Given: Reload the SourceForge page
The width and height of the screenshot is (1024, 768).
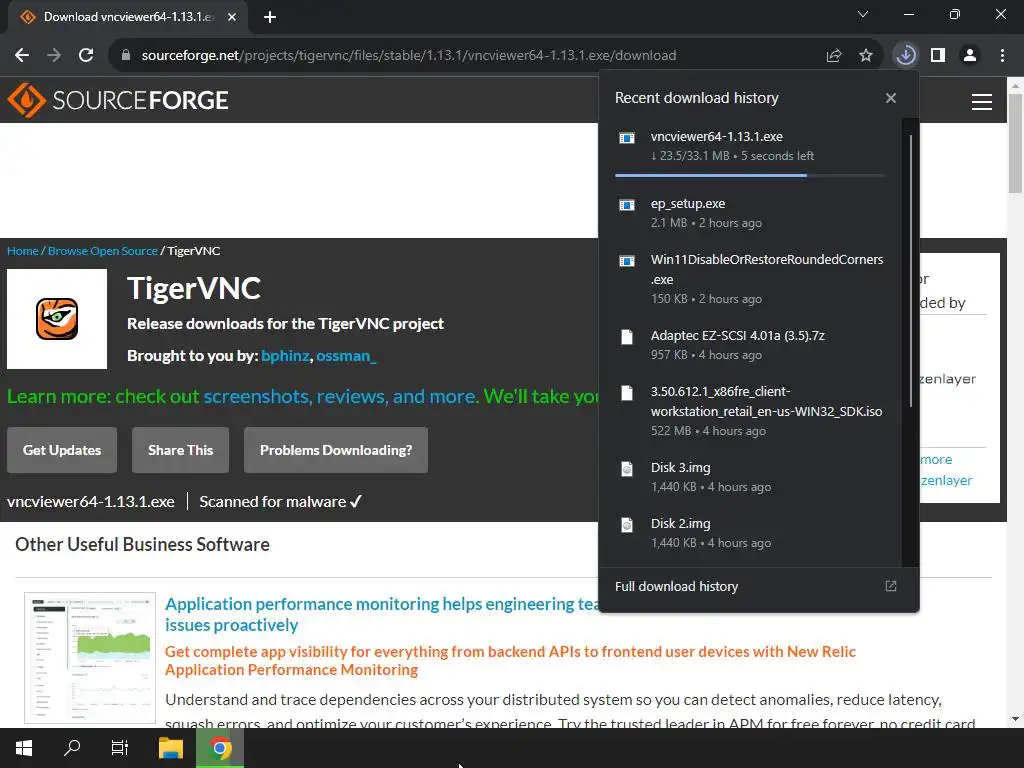Looking at the screenshot, I should [x=86, y=56].
